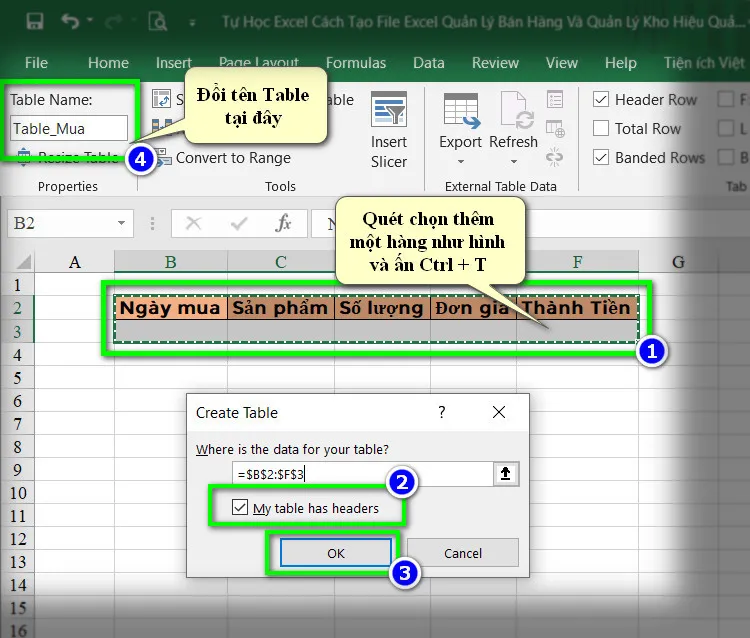Image resolution: width=750 pixels, height=638 pixels.
Task: Open the Undo history dropdown arrow
Action: [x=90, y=20]
